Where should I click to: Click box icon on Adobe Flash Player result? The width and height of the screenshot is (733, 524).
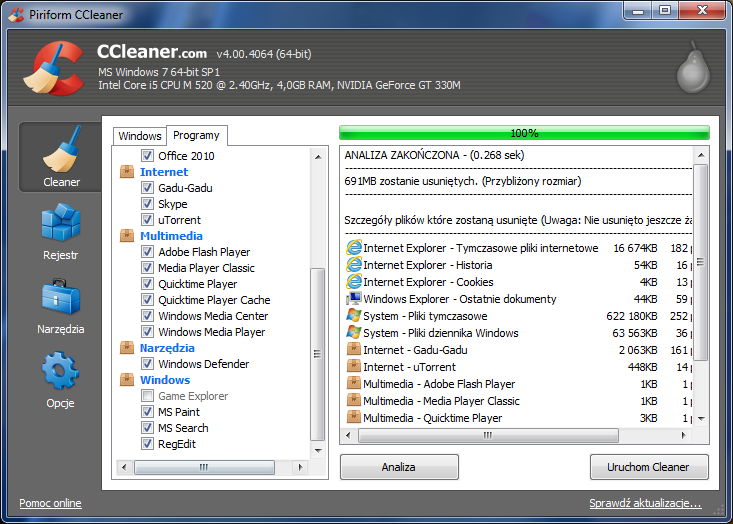pos(354,384)
